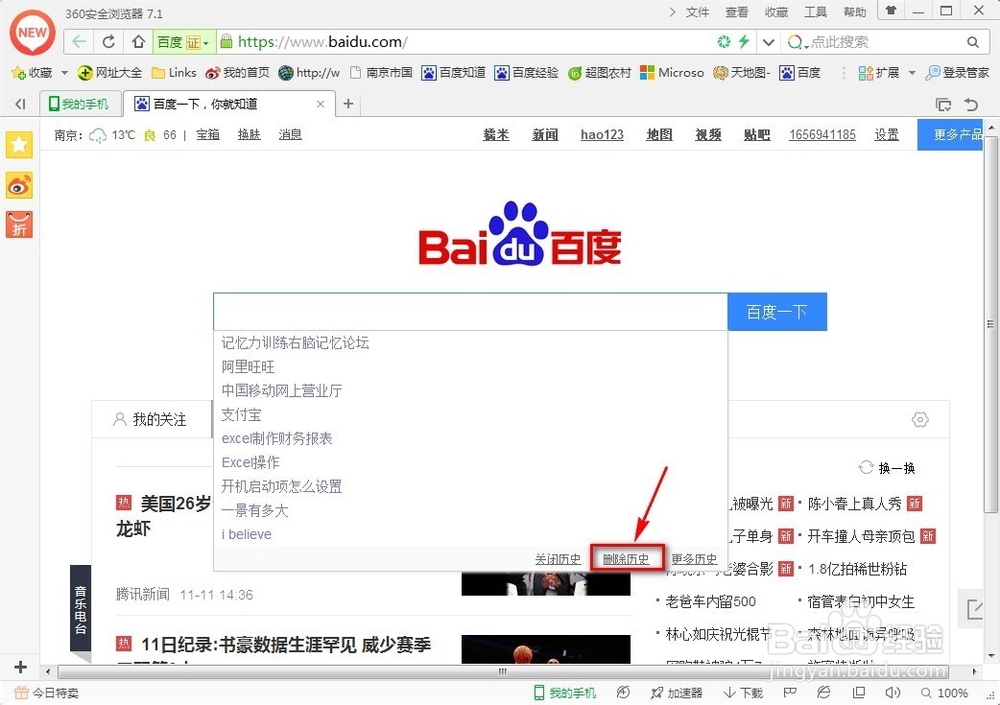Open the 折 discount shopping sidebar icon
Screen dimensions: 1000x705
point(19,225)
